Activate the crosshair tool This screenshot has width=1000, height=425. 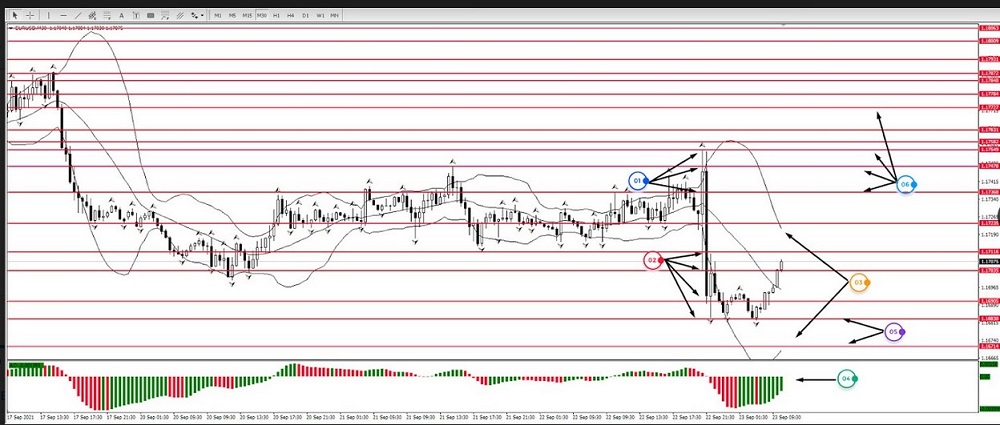coord(30,15)
